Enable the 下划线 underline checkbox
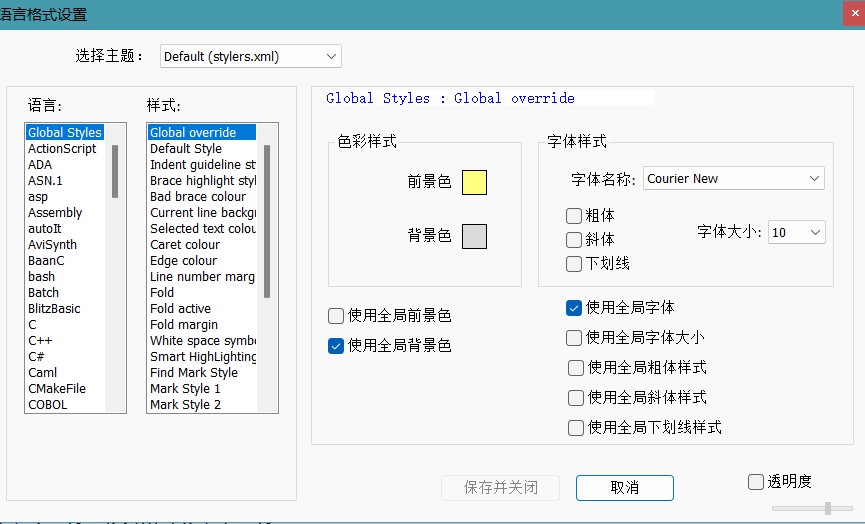This screenshot has width=865, height=524. [x=574, y=264]
